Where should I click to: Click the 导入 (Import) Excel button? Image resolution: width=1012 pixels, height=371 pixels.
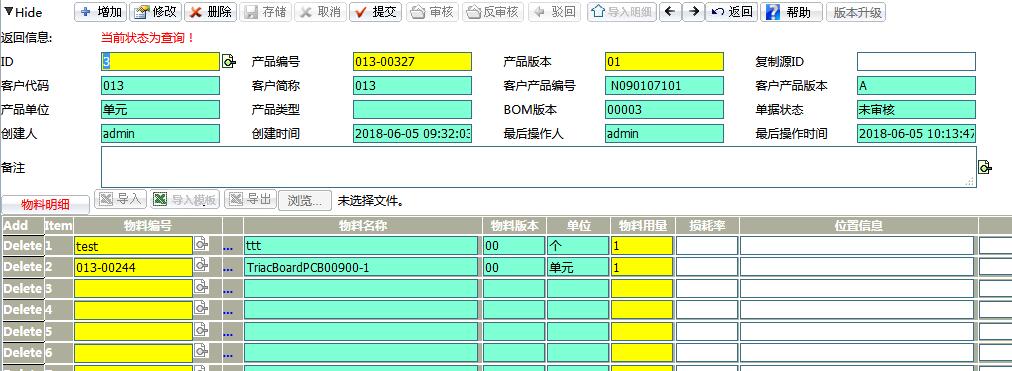tap(121, 199)
